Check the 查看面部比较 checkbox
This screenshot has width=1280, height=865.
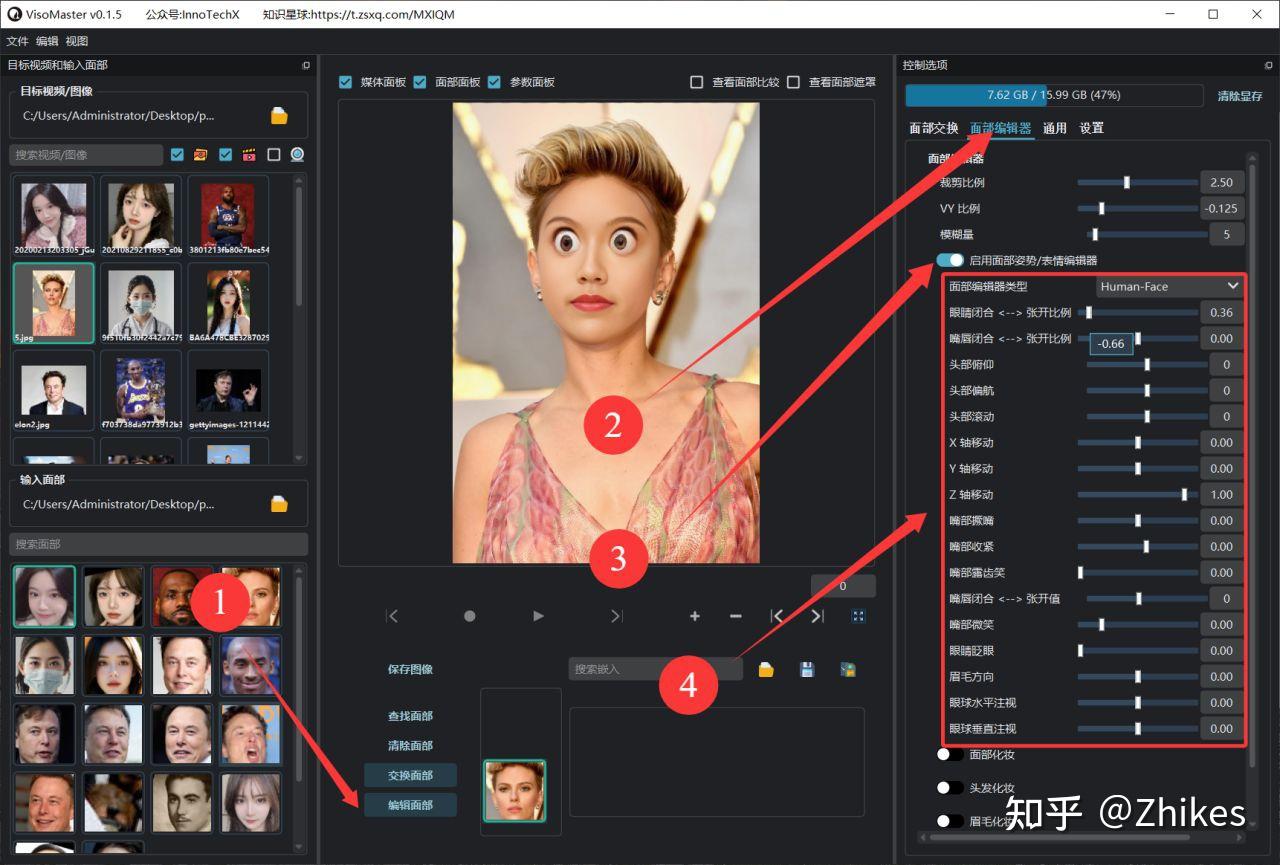tap(697, 82)
